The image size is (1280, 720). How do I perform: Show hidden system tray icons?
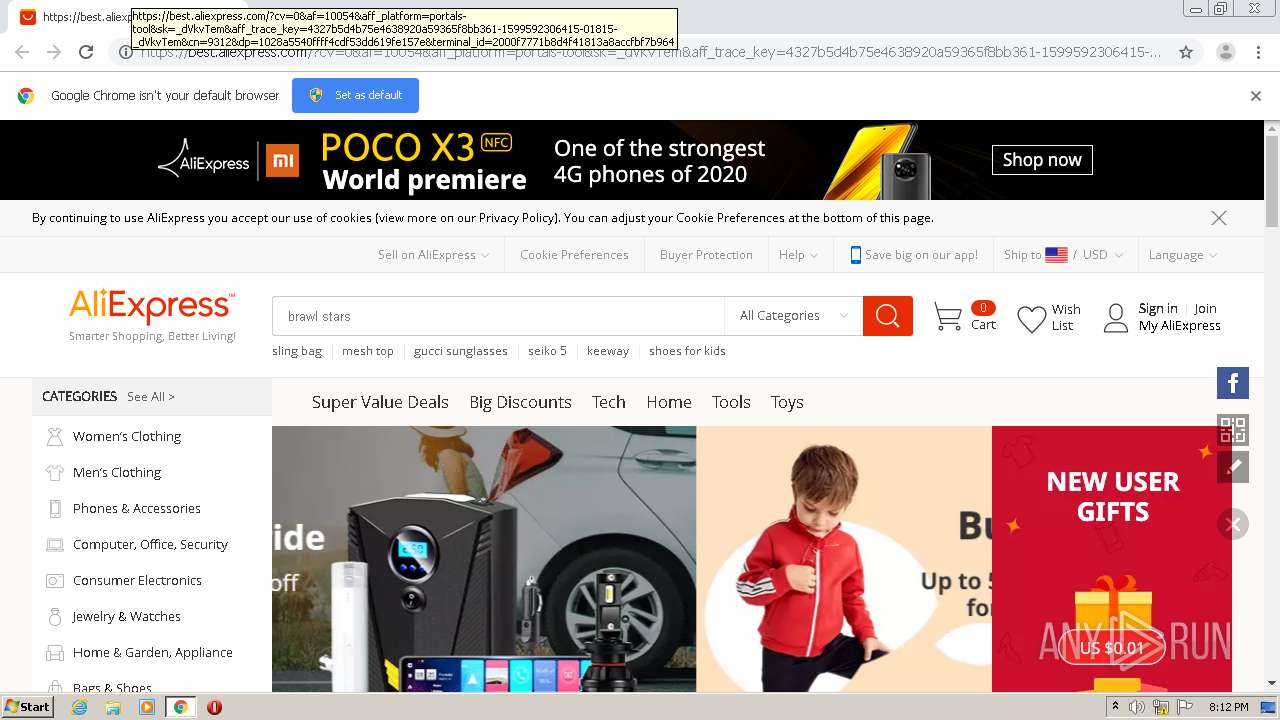point(1115,706)
